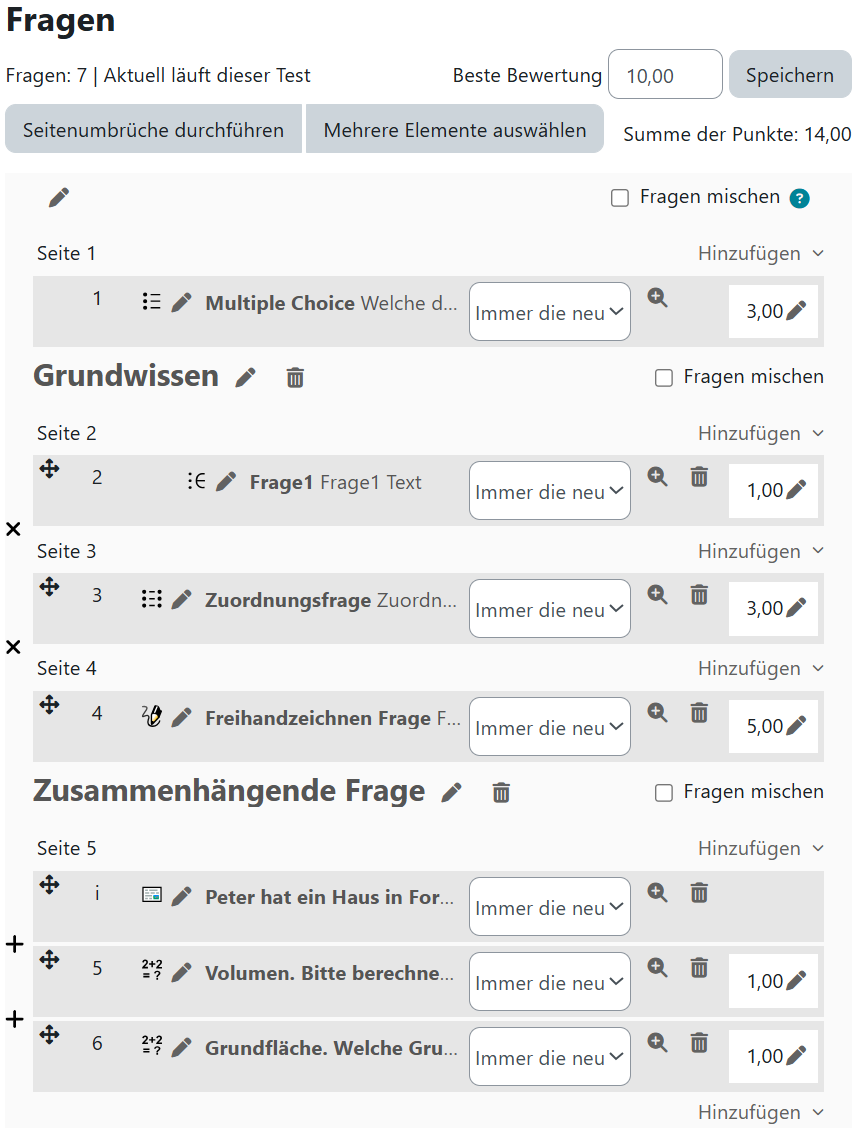Preview the Grundfläche question

coord(657,1042)
